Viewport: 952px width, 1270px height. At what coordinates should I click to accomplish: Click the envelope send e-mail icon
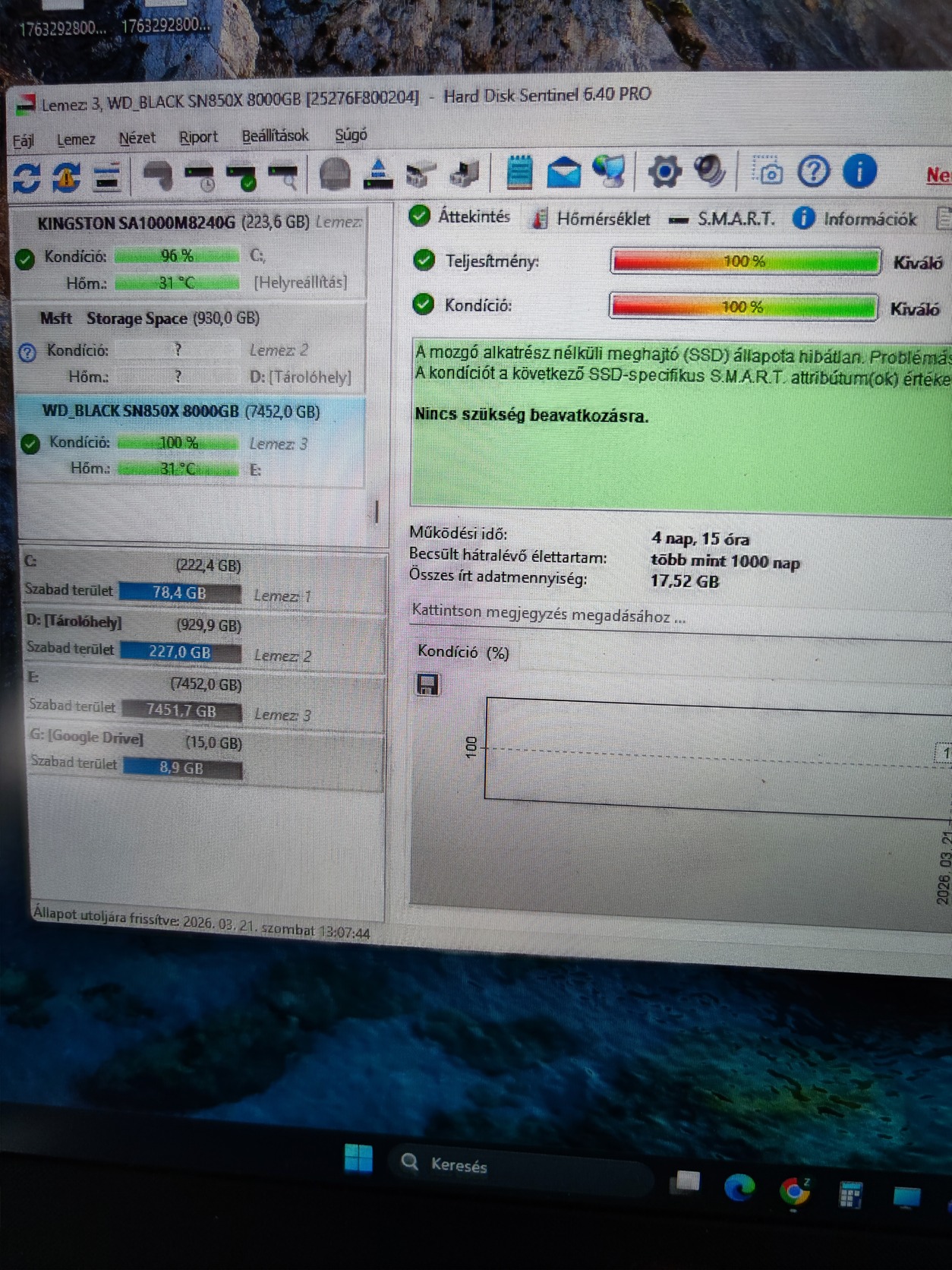point(563,172)
